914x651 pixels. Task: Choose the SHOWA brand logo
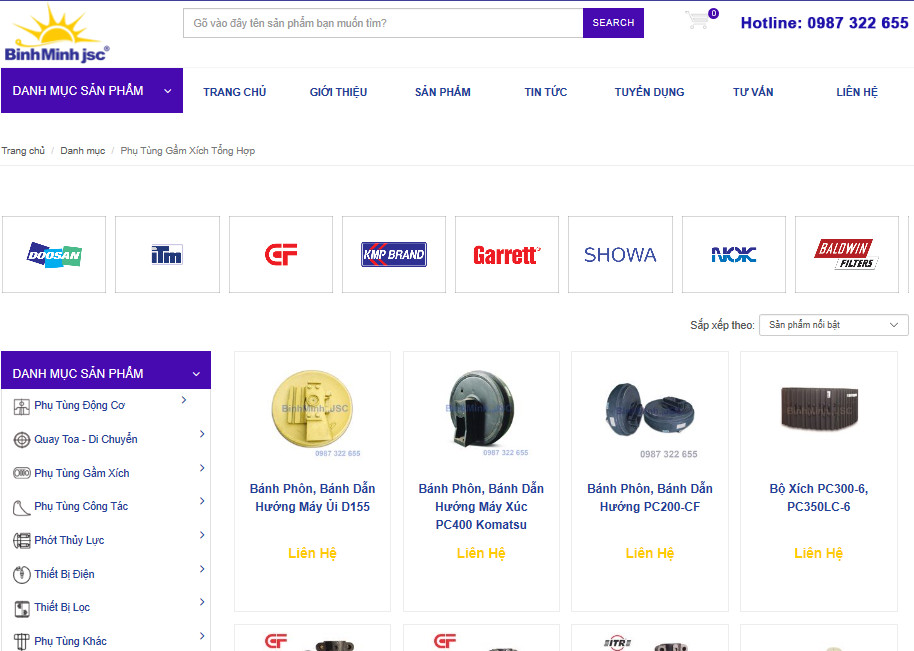coord(620,255)
